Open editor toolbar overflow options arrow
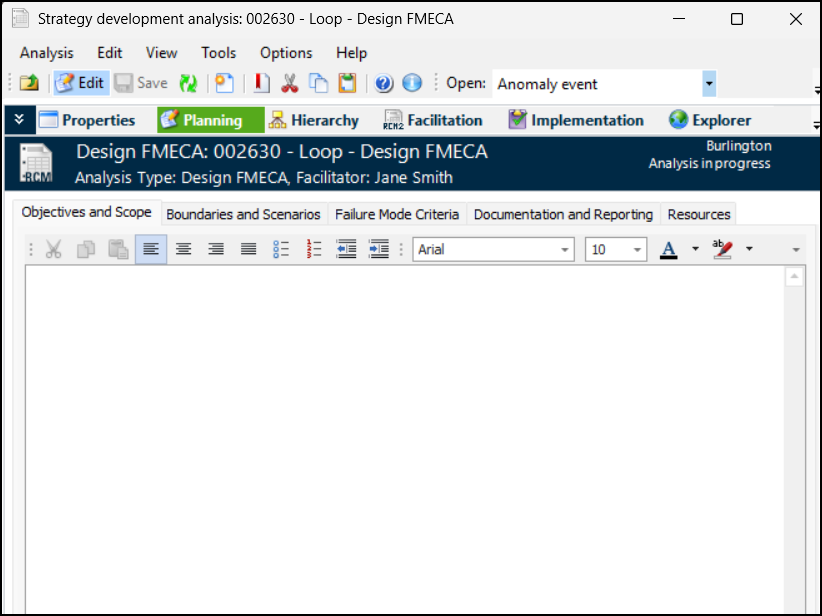The image size is (822, 616). [x=796, y=250]
